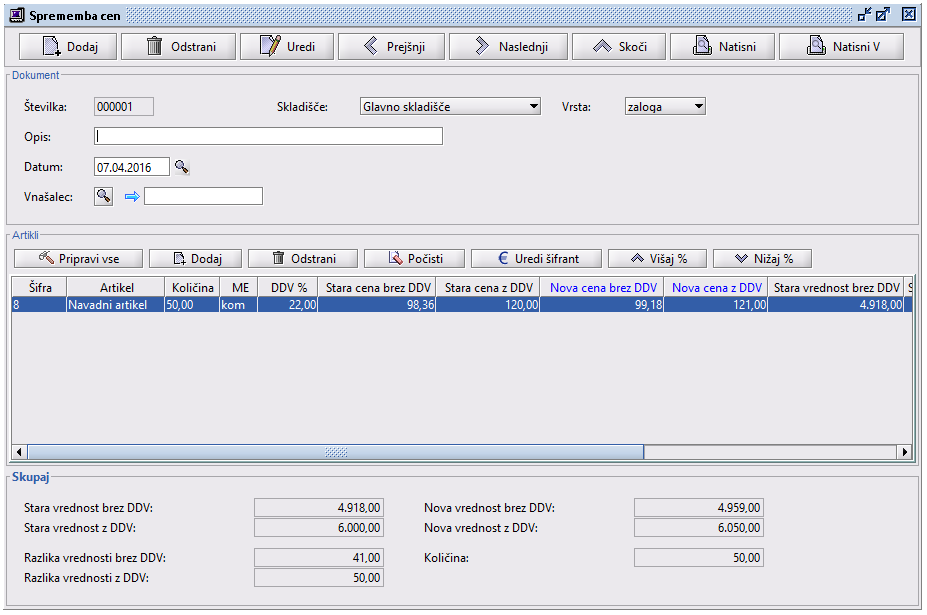
Task: Click Pripravi vse in Artikli section
Action: 78,259
